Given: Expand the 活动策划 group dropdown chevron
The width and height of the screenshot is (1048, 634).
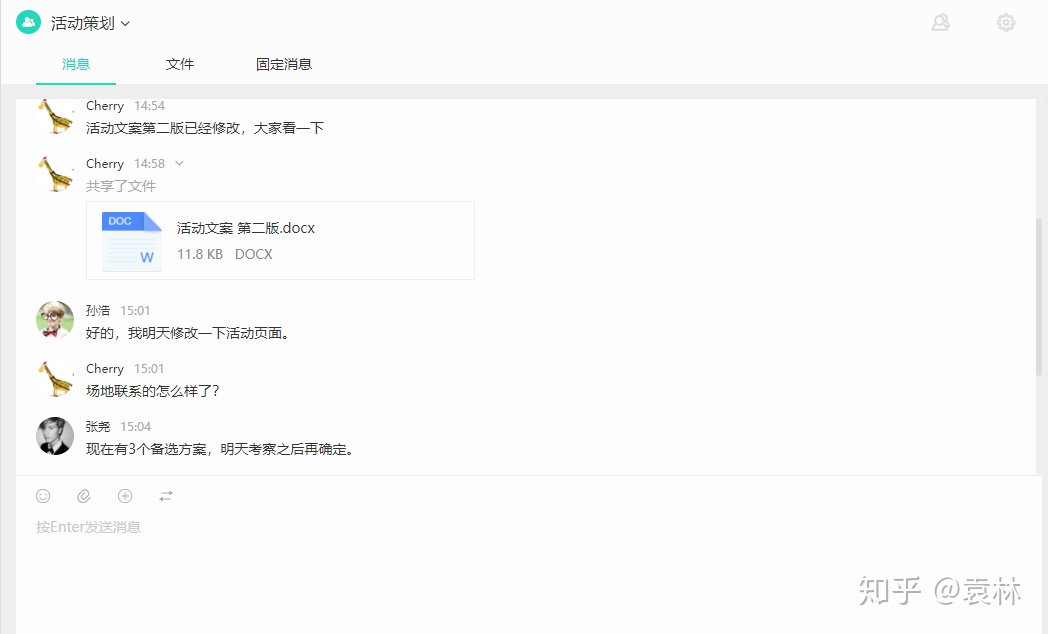Looking at the screenshot, I should (126, 23).
